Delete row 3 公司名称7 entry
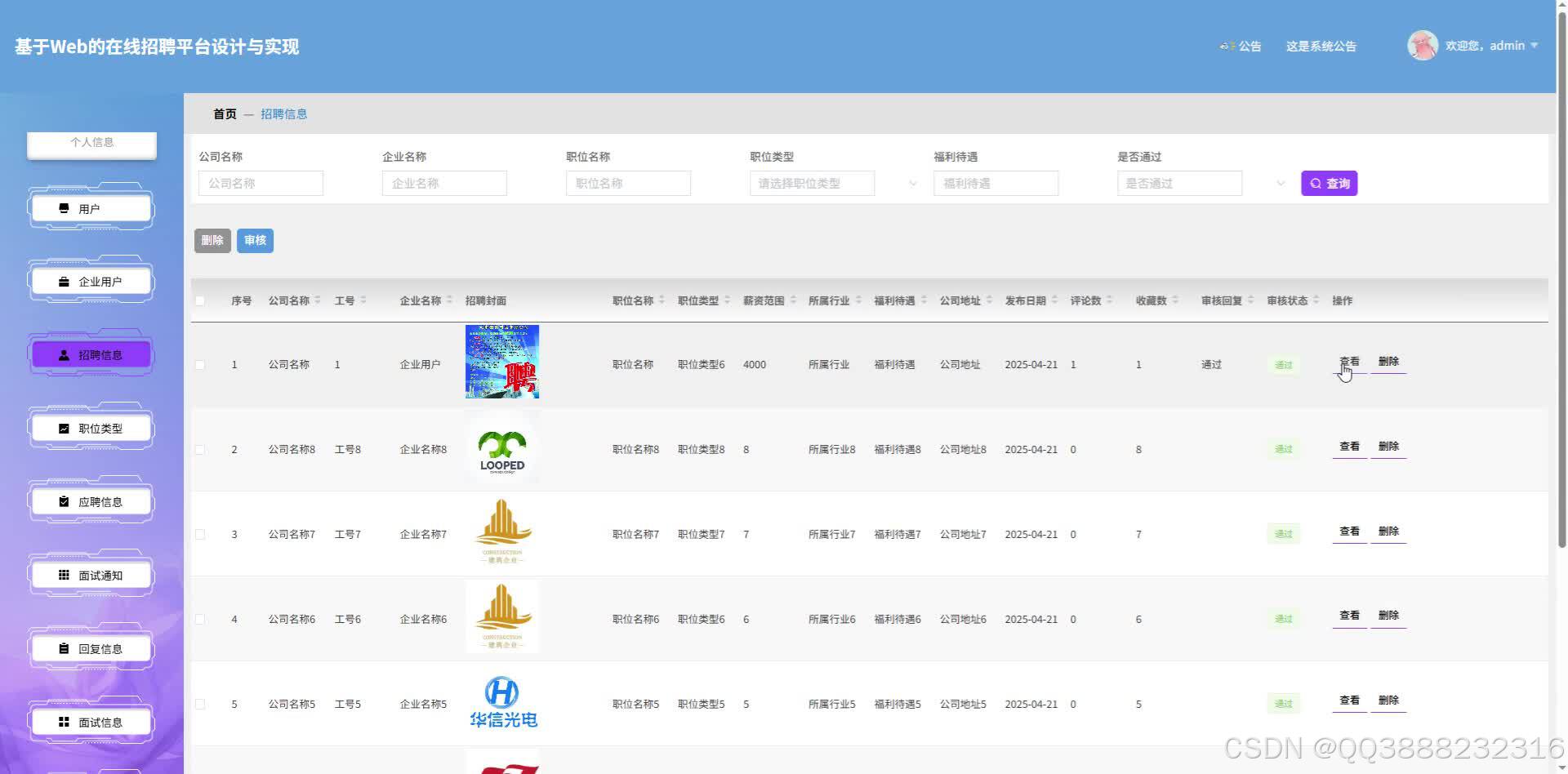Viewport: 1568px width, 774px height. click(x=1388, y=532)
